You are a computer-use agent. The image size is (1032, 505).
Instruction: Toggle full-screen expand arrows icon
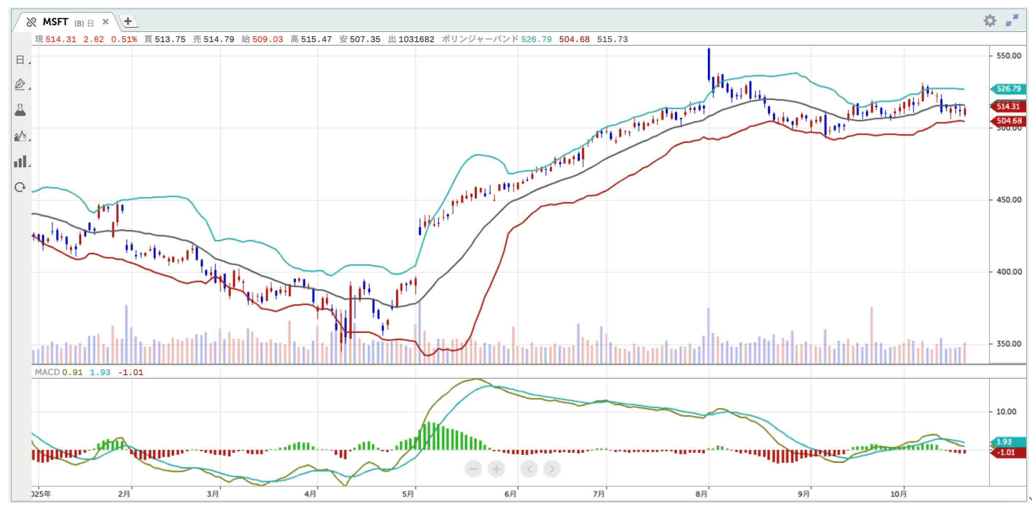click(1013, 20)
